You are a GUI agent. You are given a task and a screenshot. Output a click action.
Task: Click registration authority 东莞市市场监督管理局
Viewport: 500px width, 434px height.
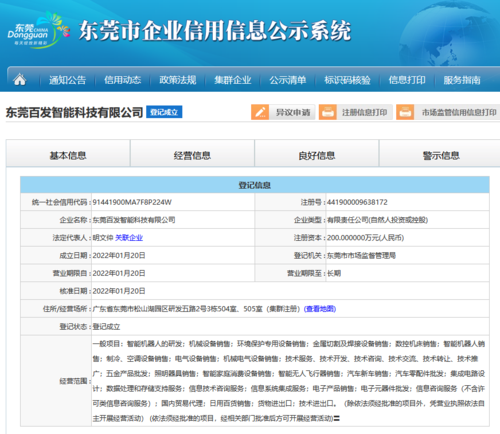[362, 256]
